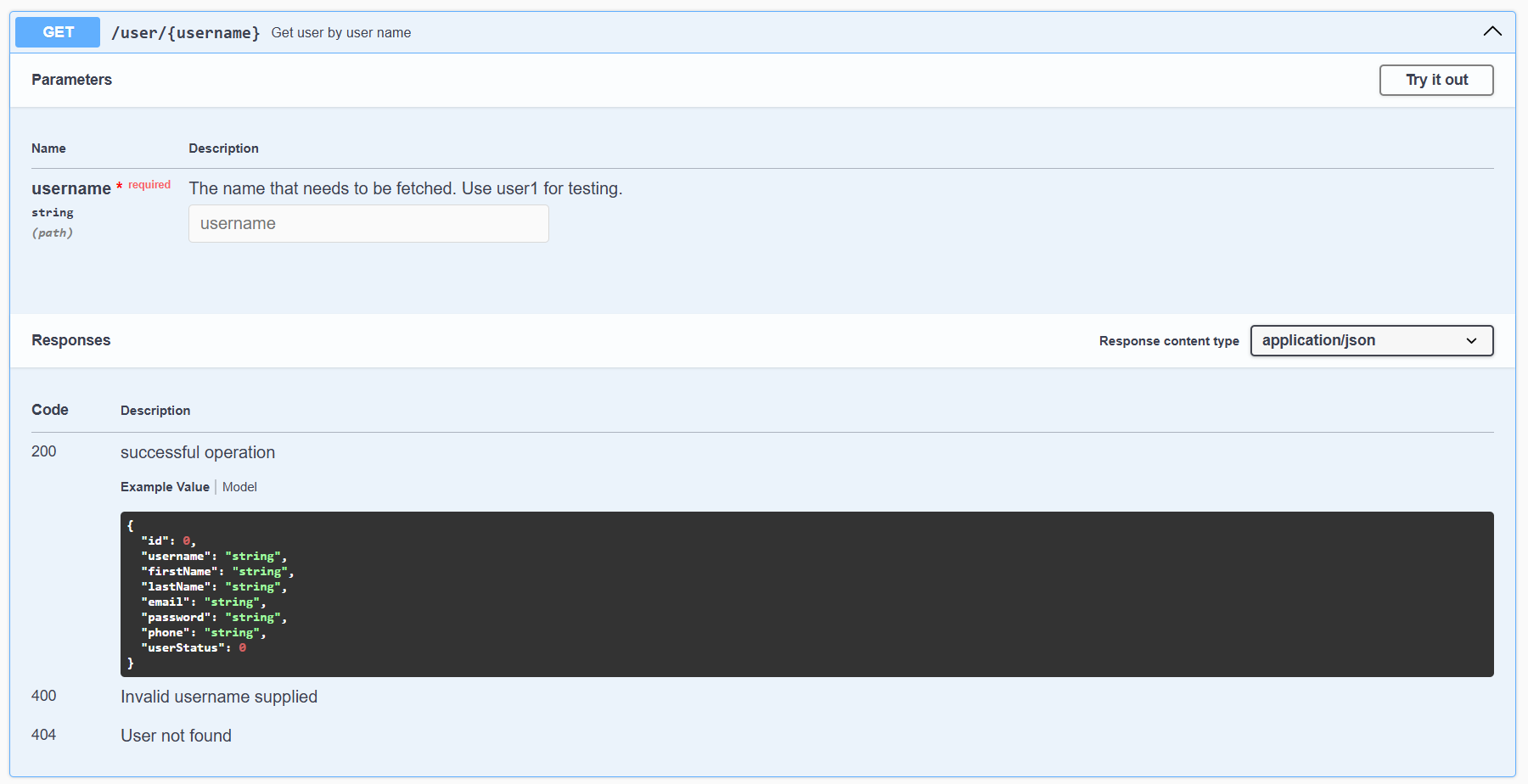Click the username parameter name label
This screenshot has height=784, width=1528.
pos(71,188)
